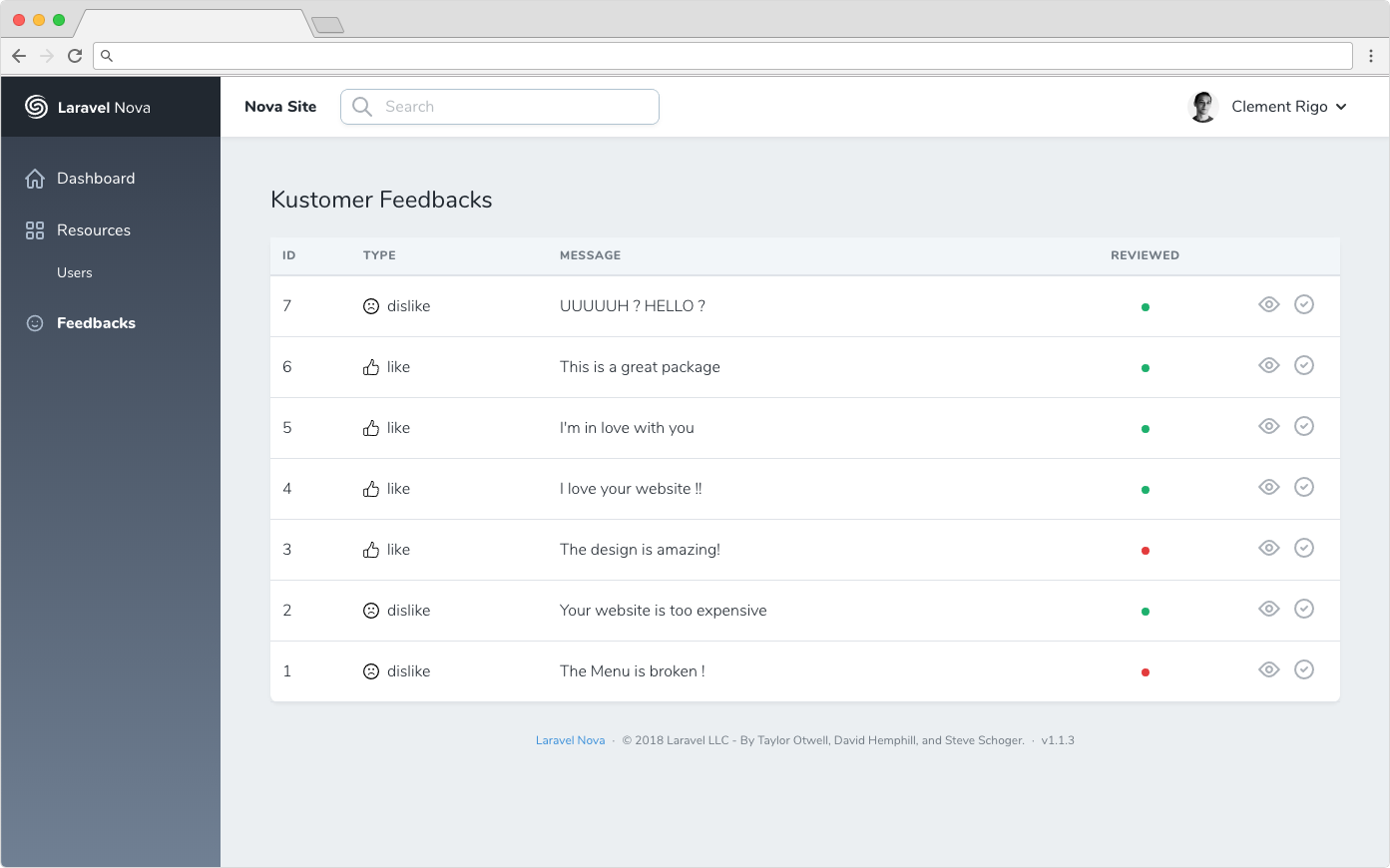
Task: Open the browser three-dot menu
Action: tap(1371, 56)
